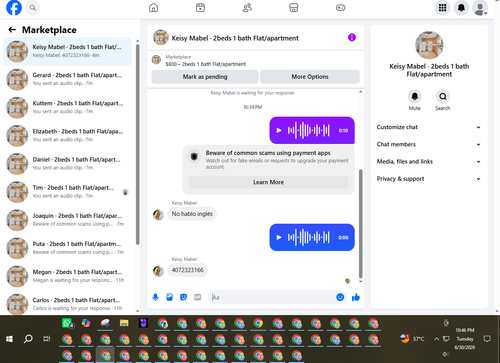Open Keisy Mabel conversation in list

(x=68, y=51)
